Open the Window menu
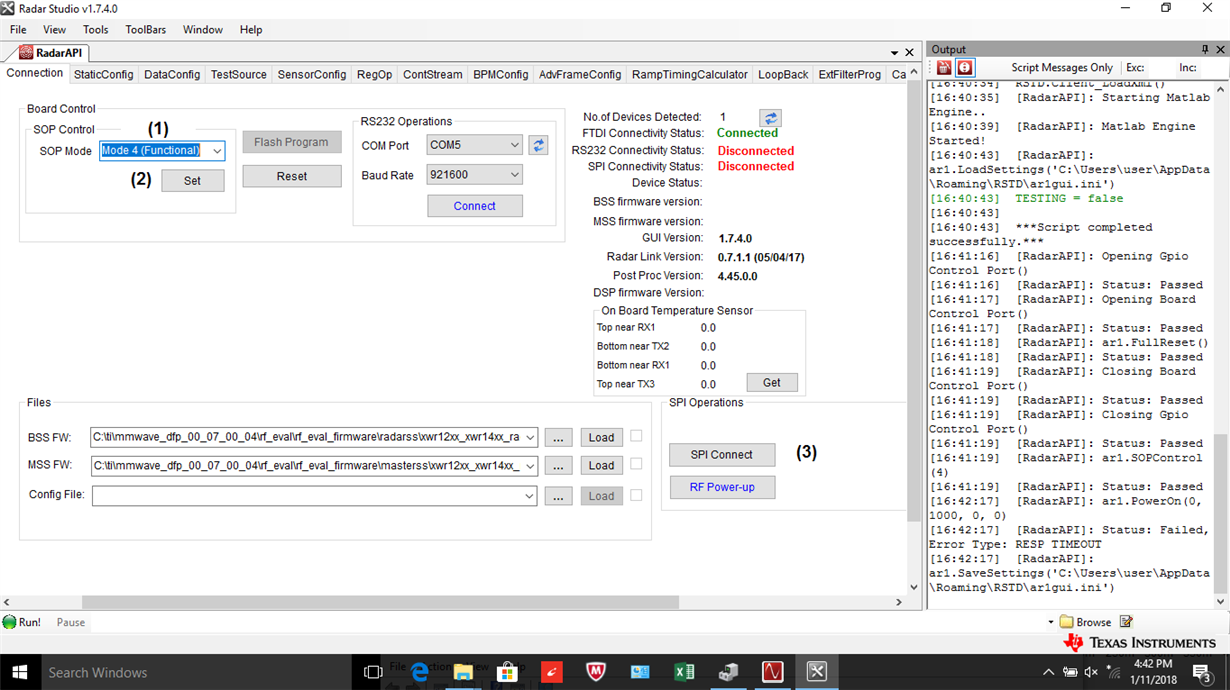The image size is (1230, 690). (203, 30)
